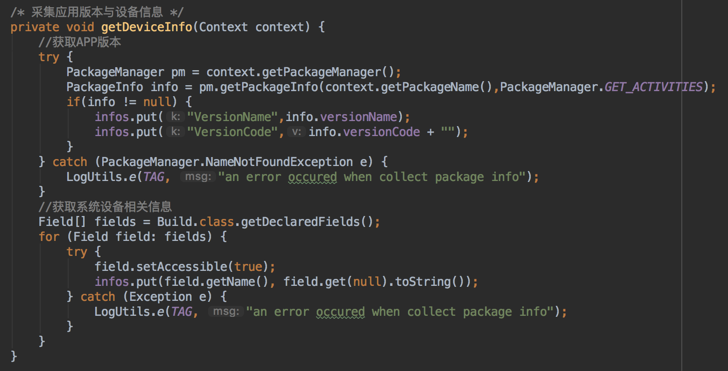728x371 pixels.
Task: Click the getDeviceInfo method name
Action: pyautogui.click(x=147, y=27)
